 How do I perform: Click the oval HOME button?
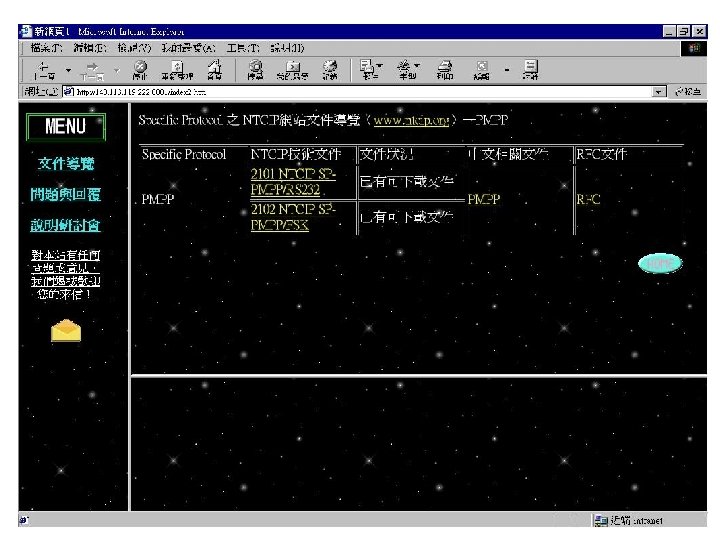pos(660,264)
